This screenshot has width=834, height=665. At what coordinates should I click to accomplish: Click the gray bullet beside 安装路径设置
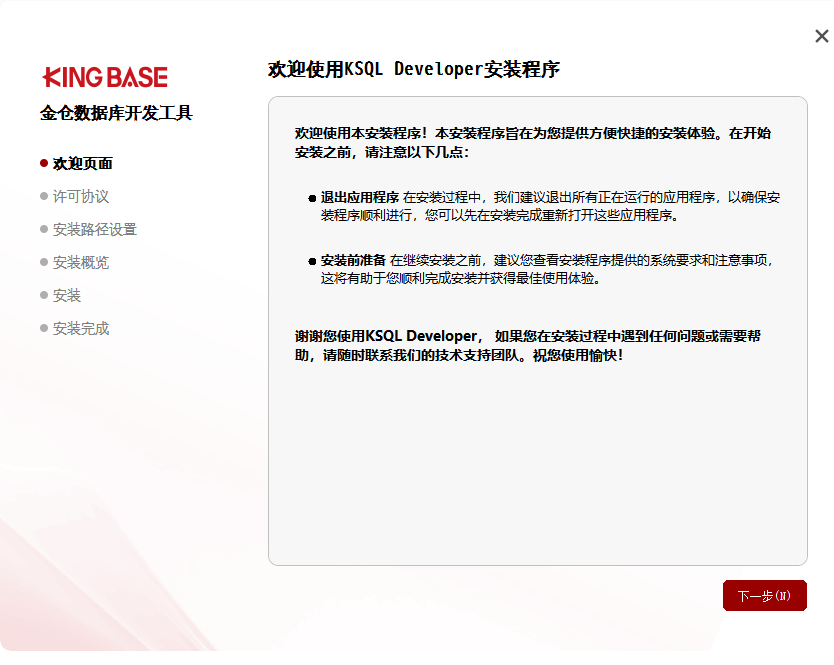44,229
